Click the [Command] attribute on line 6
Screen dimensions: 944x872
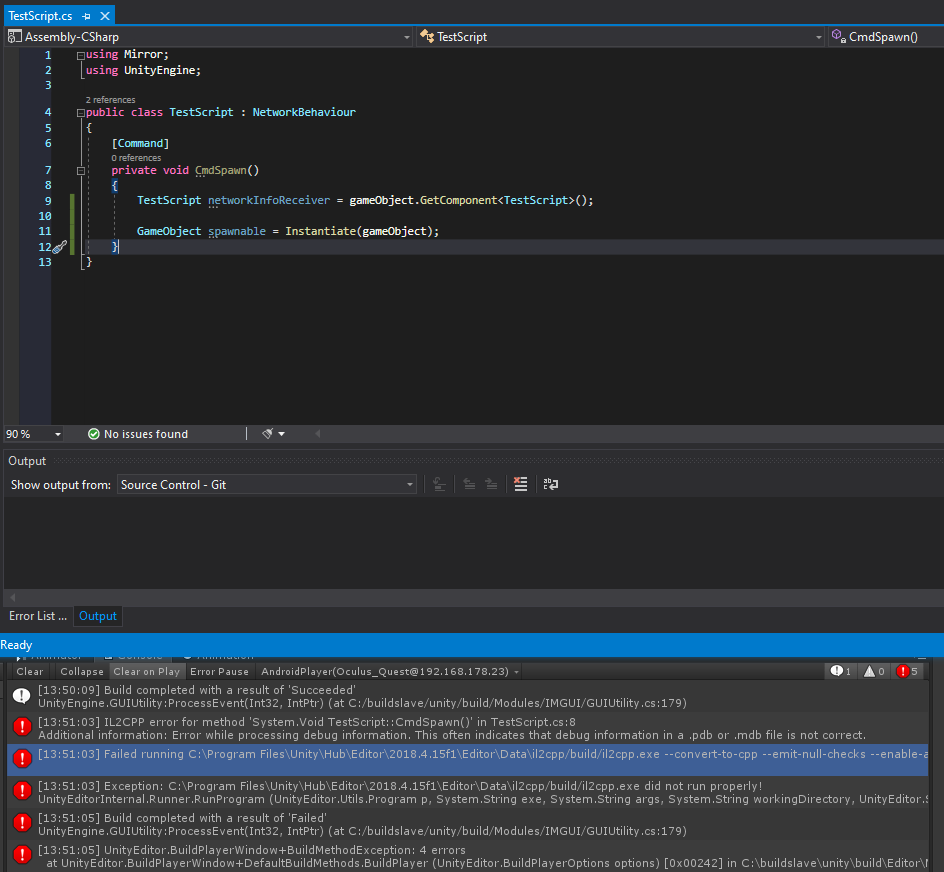tap(140, 143)
